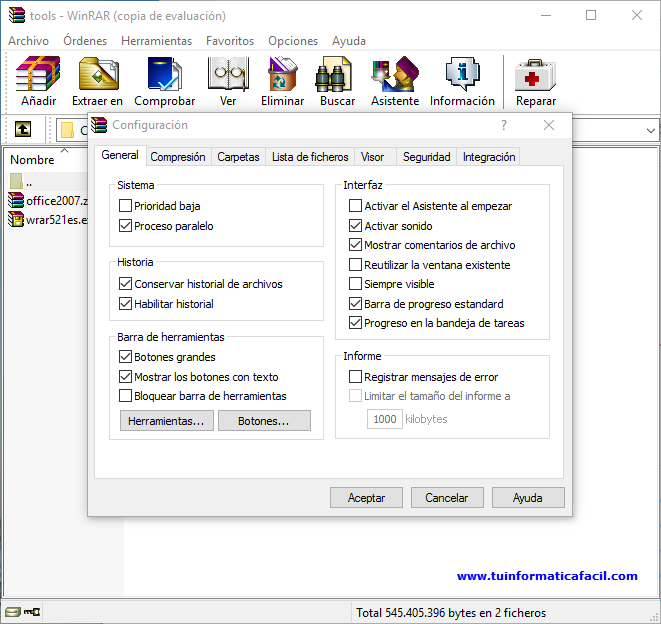Click the Configuración dialog help question mark
This screenshot has height=624, width=661.
[504, 125]
